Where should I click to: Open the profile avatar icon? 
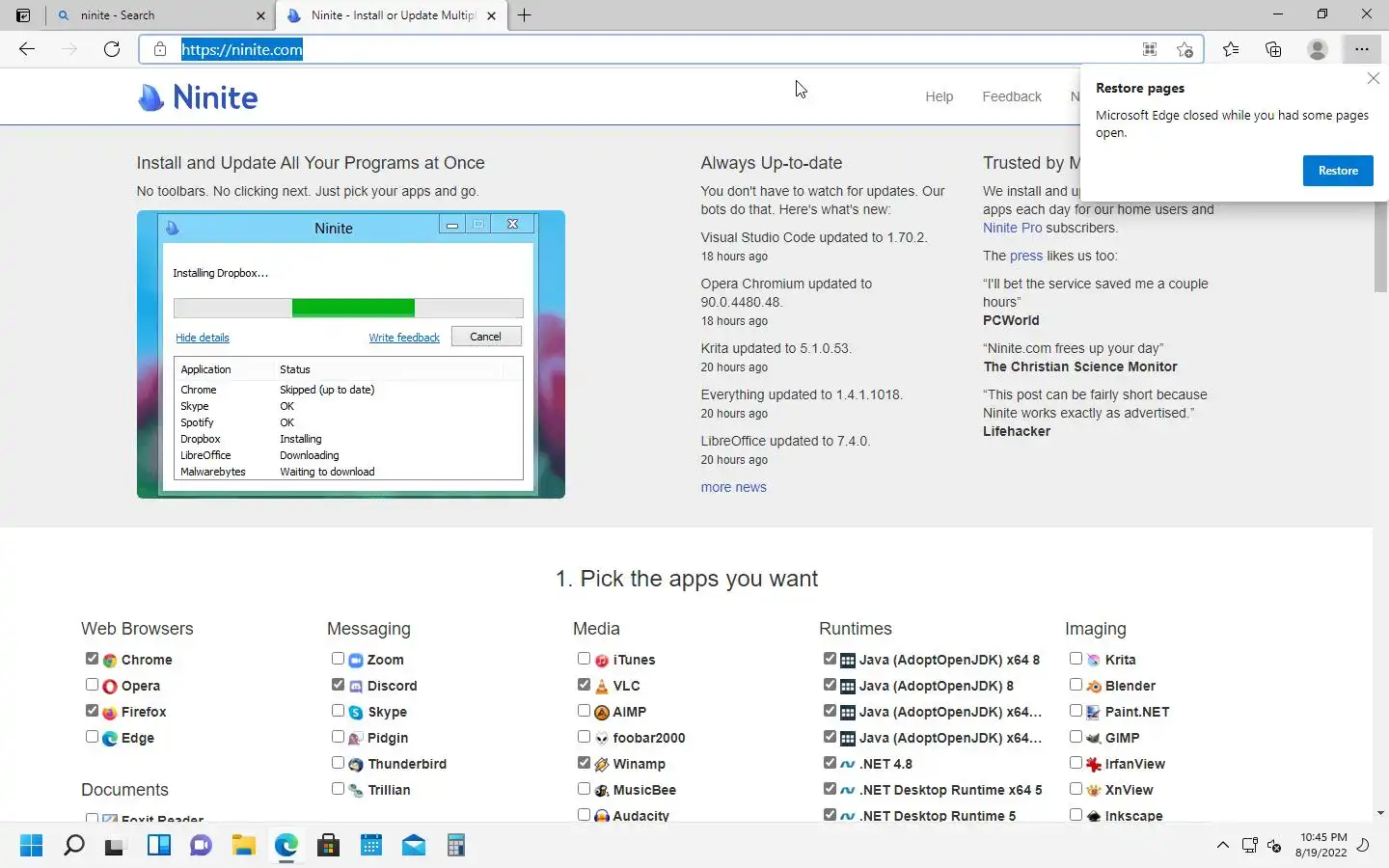1317,49
